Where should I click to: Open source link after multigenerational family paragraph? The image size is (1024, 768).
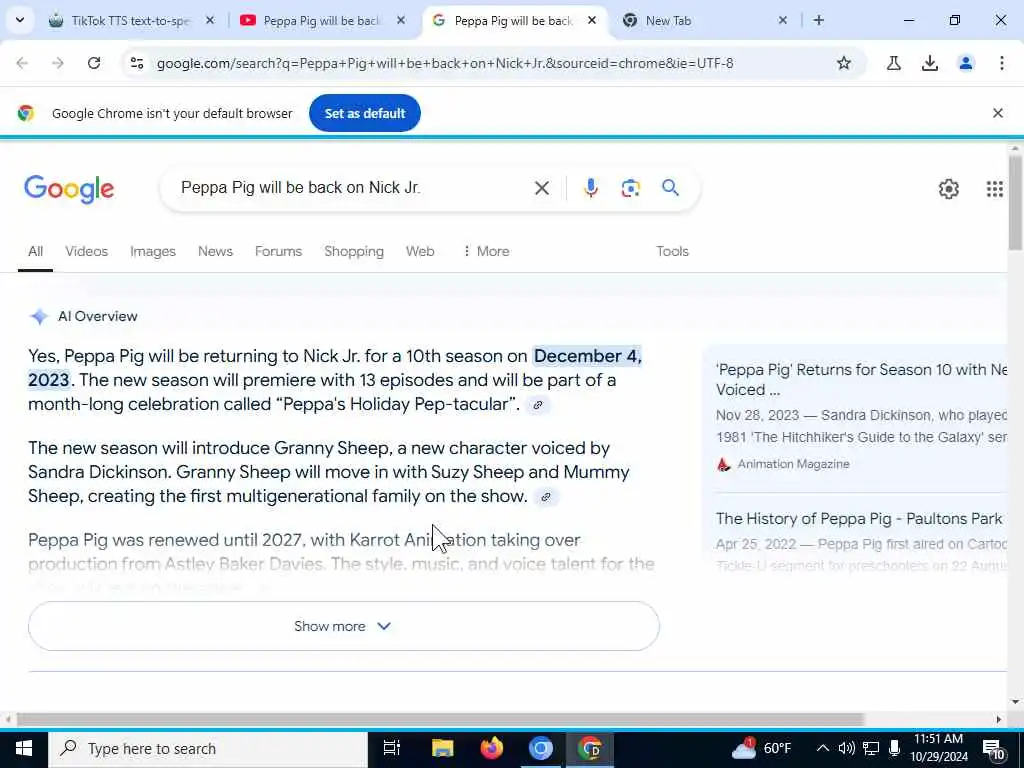[545, 497]
